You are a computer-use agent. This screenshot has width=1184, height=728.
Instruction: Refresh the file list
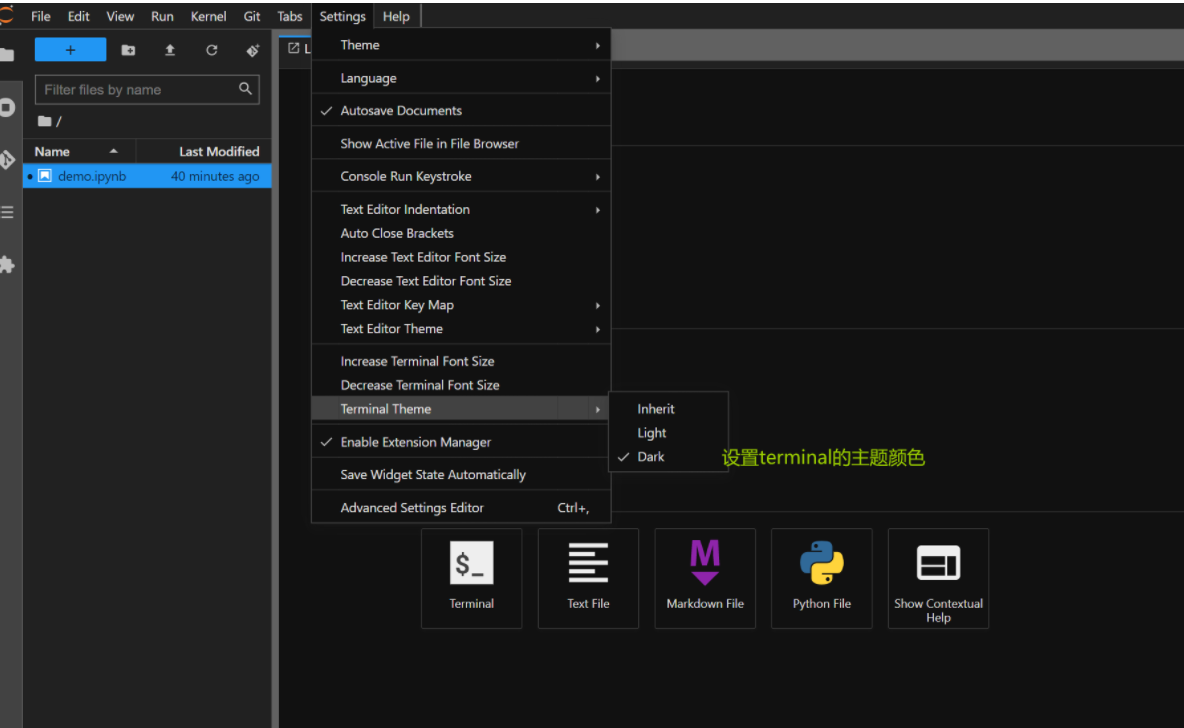coord(211,50)
